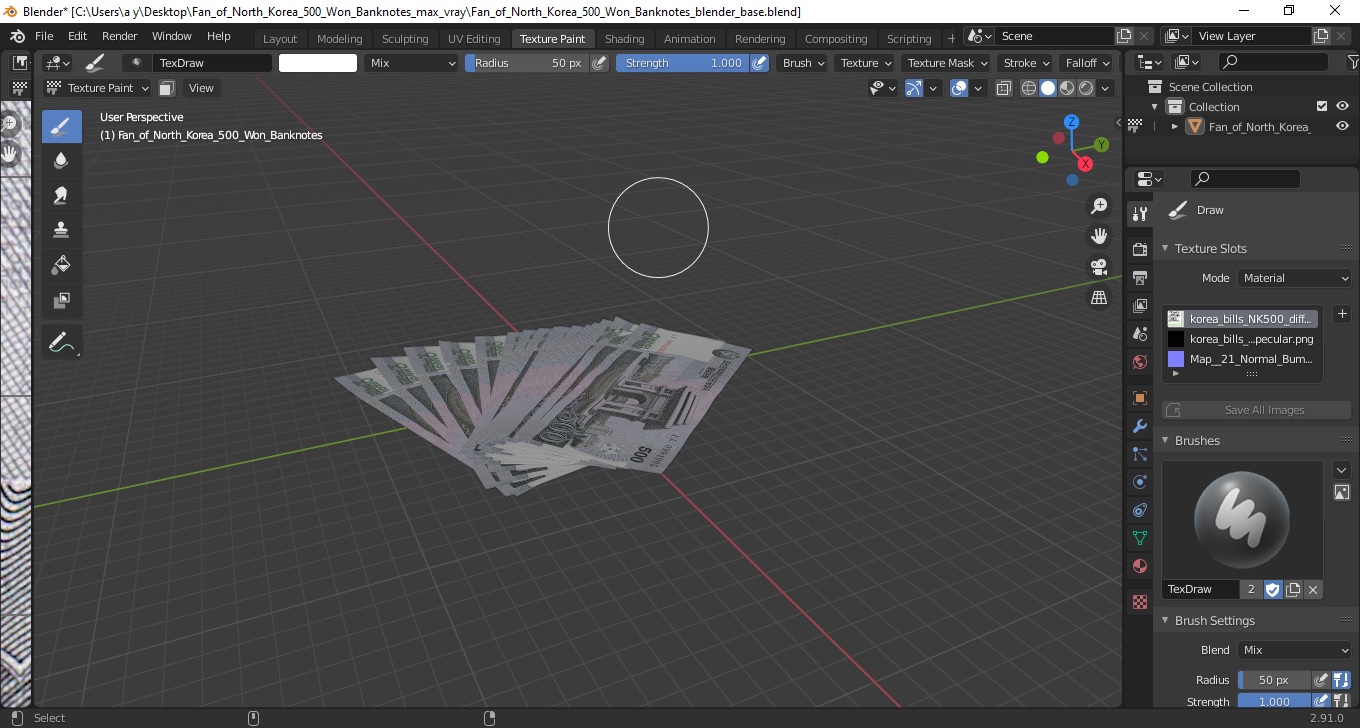
Task: Switch to material preview shading
Action: pos(1067,88)
